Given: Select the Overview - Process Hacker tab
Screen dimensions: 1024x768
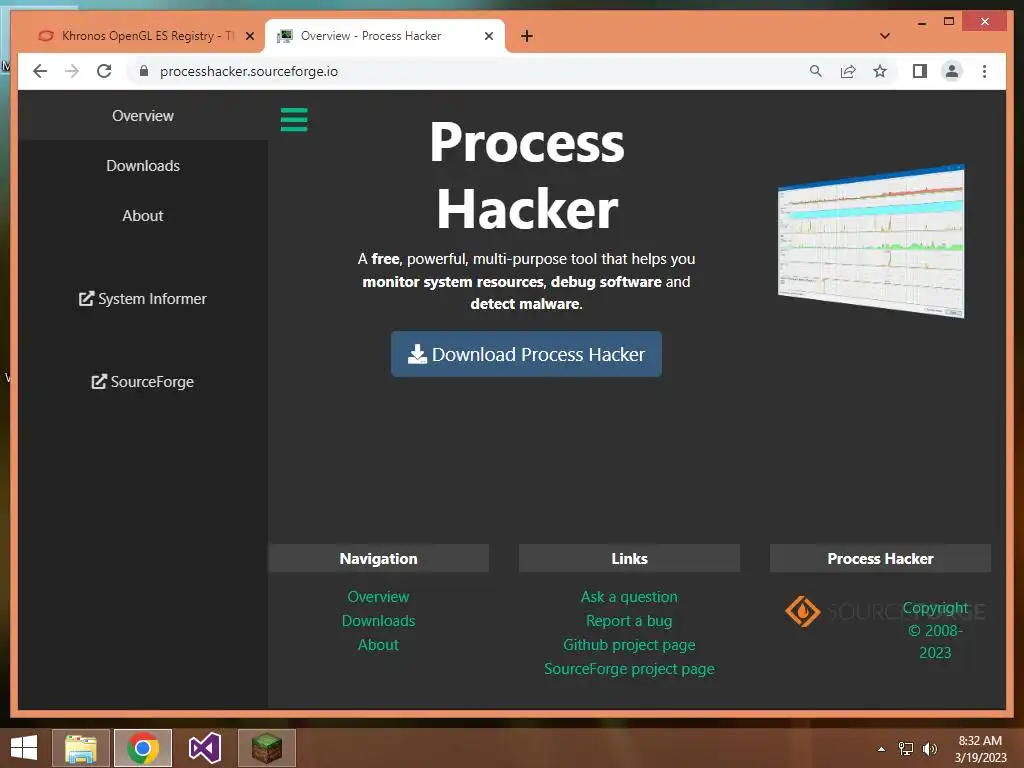Looking at the screenshot, I should coord(385,36).
